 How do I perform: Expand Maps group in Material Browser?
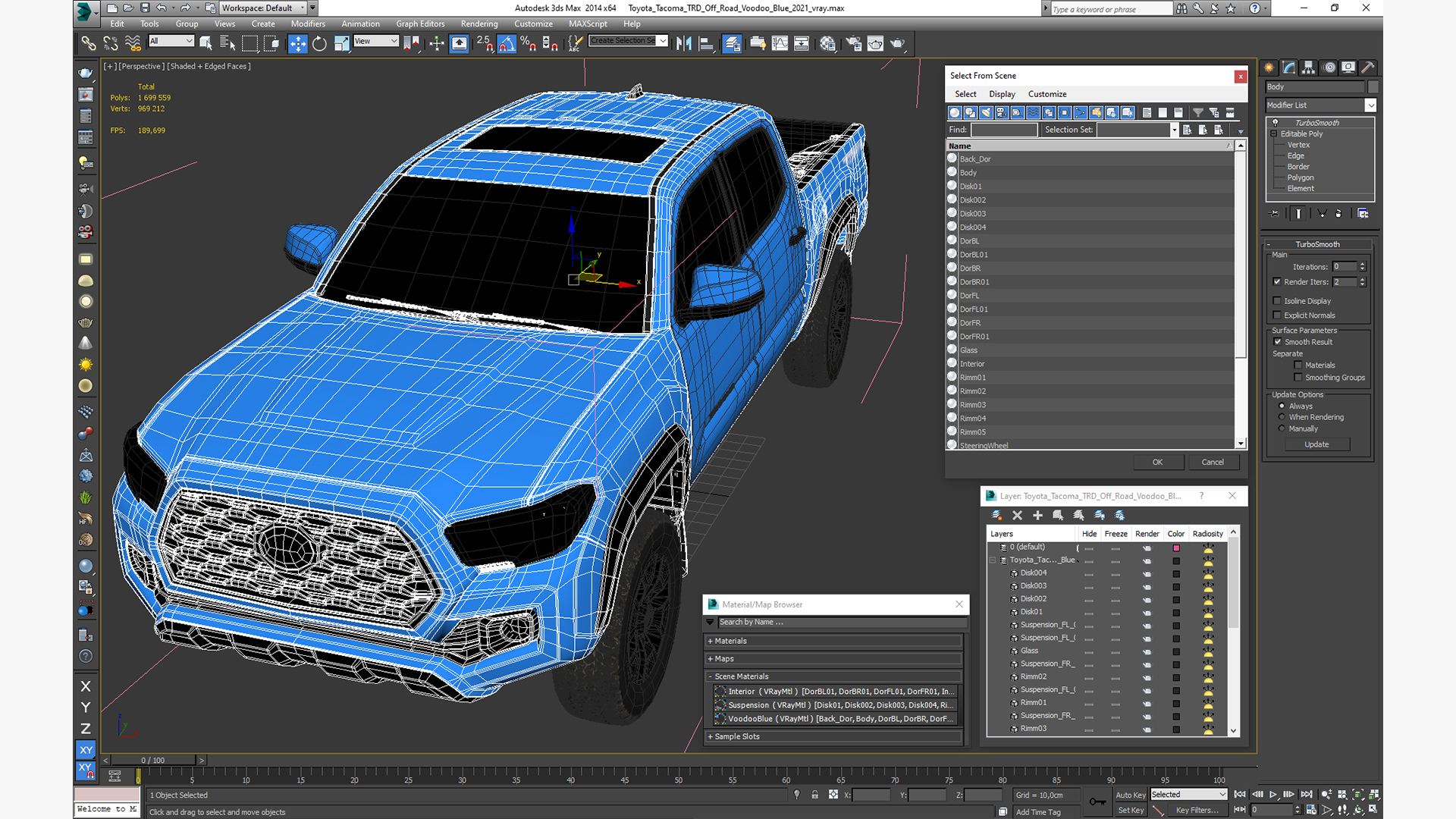[711, 659]
